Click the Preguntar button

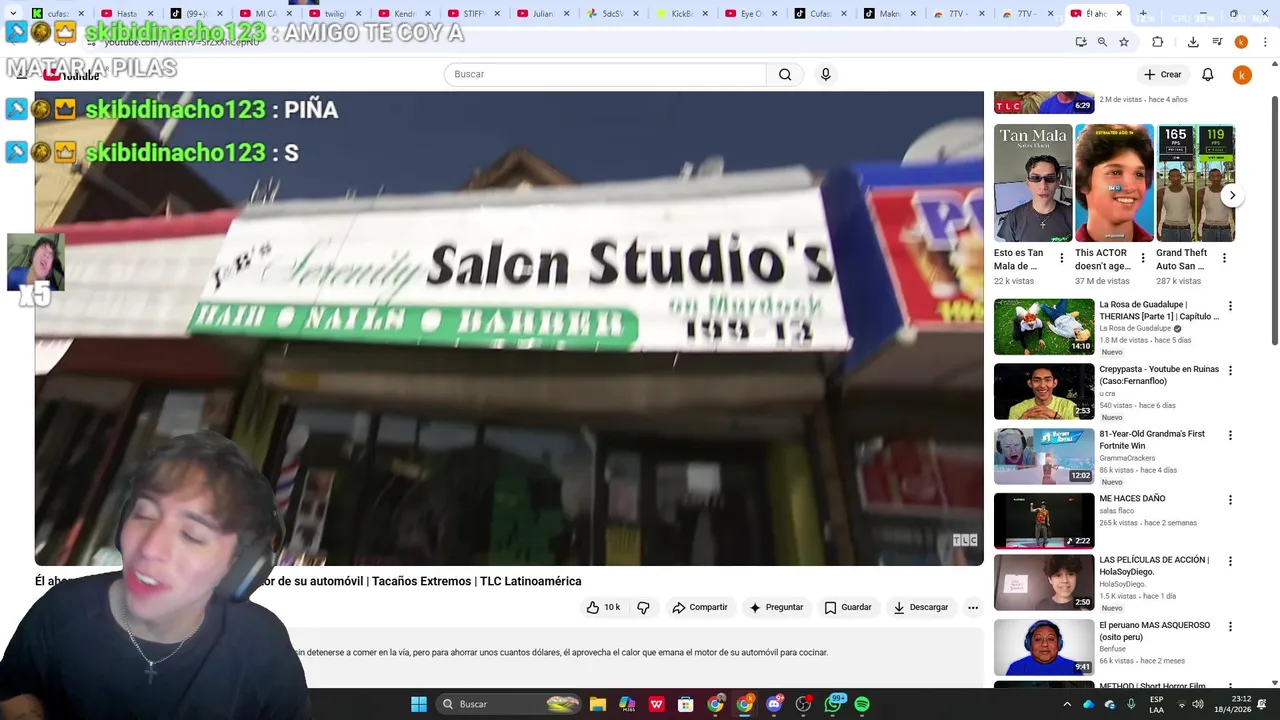tap(777, 607)
